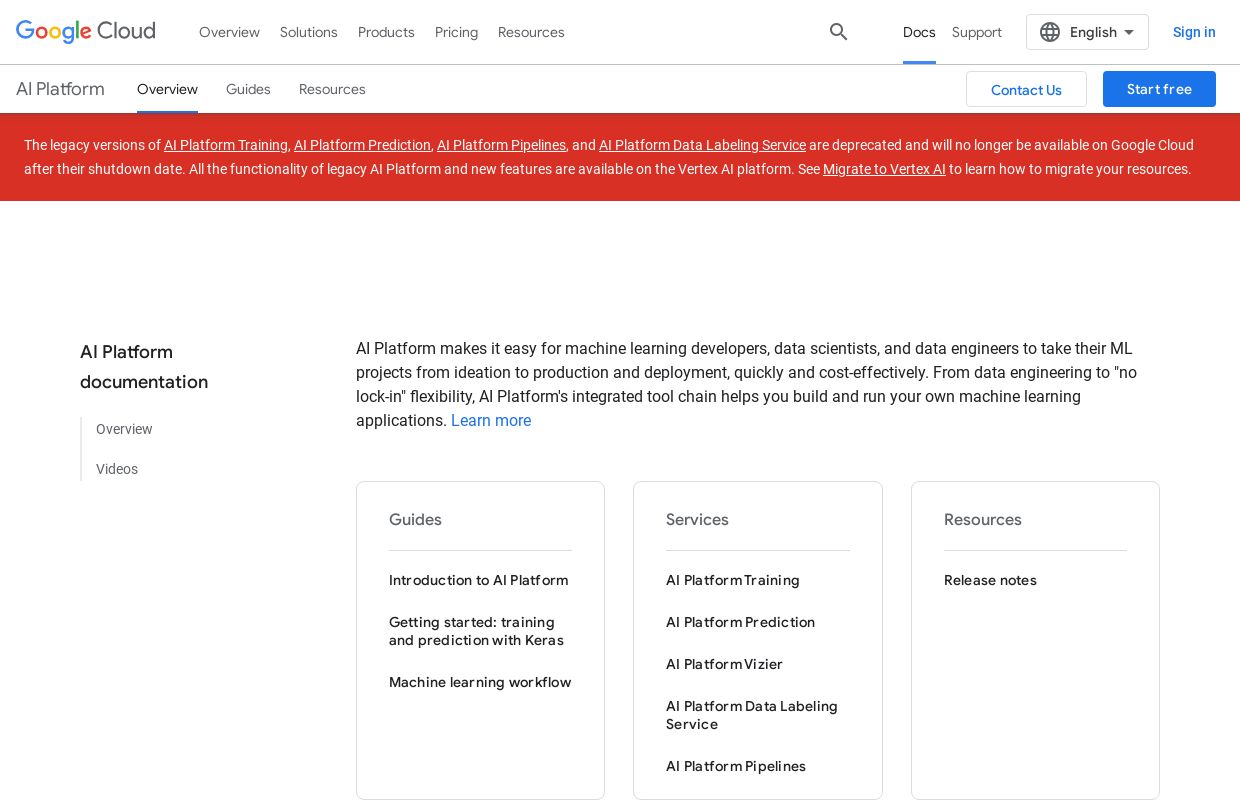Open AI Platform Training in Services card
The image size is (1240, 800).
coord(733,580)
